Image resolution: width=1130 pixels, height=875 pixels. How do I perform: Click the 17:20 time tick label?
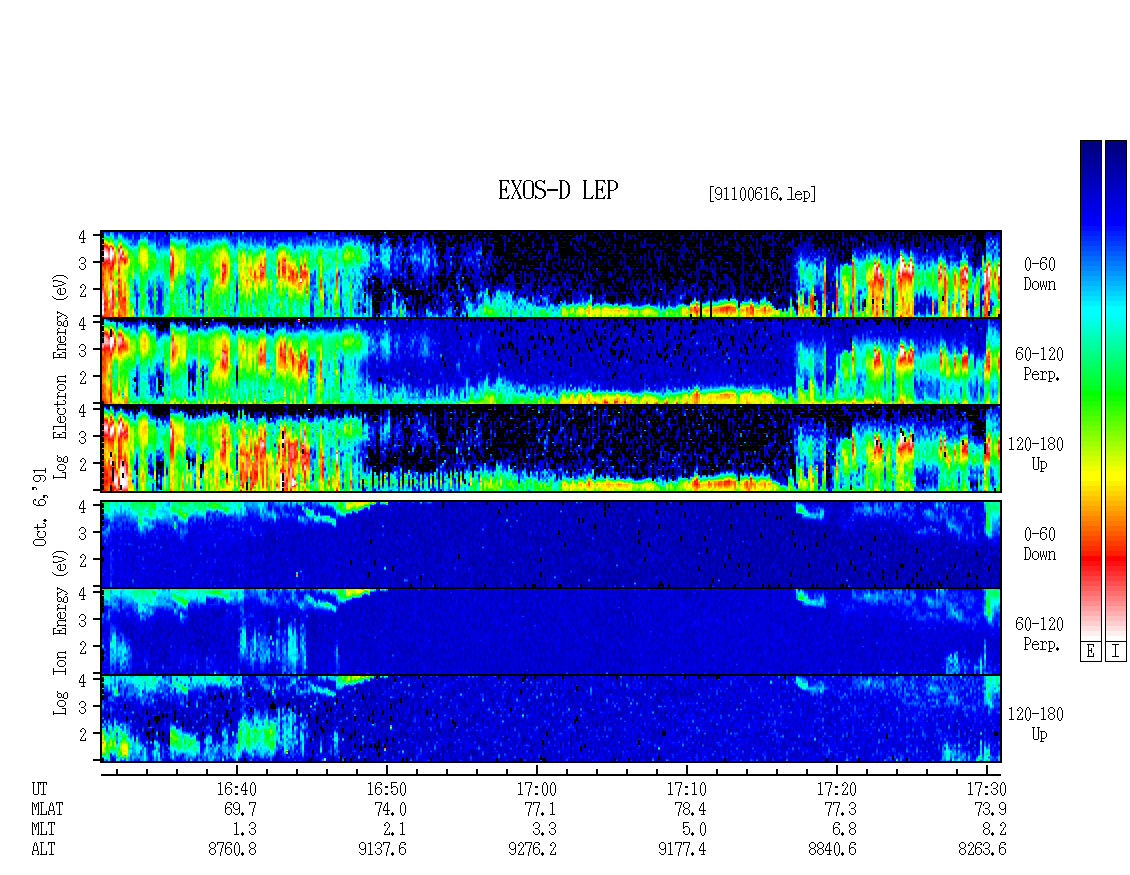pyautogui.click(x=836, y=789)
